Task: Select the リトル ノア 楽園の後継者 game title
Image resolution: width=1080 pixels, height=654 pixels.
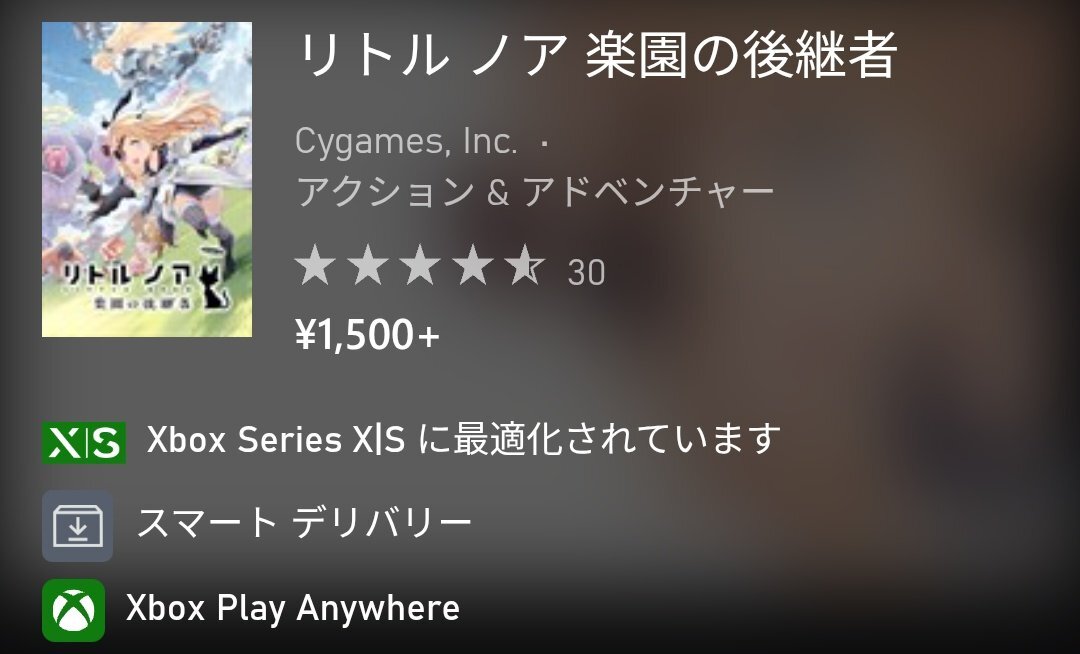Action: (596, 55)
